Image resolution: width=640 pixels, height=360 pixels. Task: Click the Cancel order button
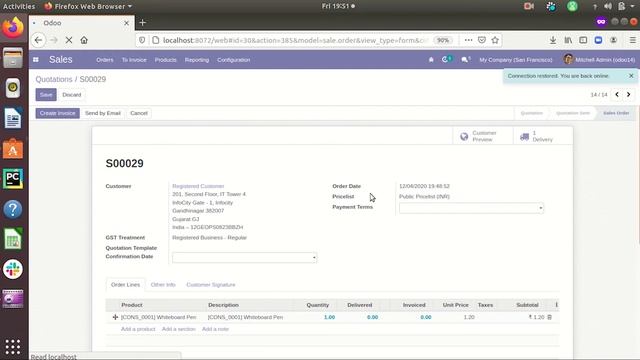pos(139,113)
